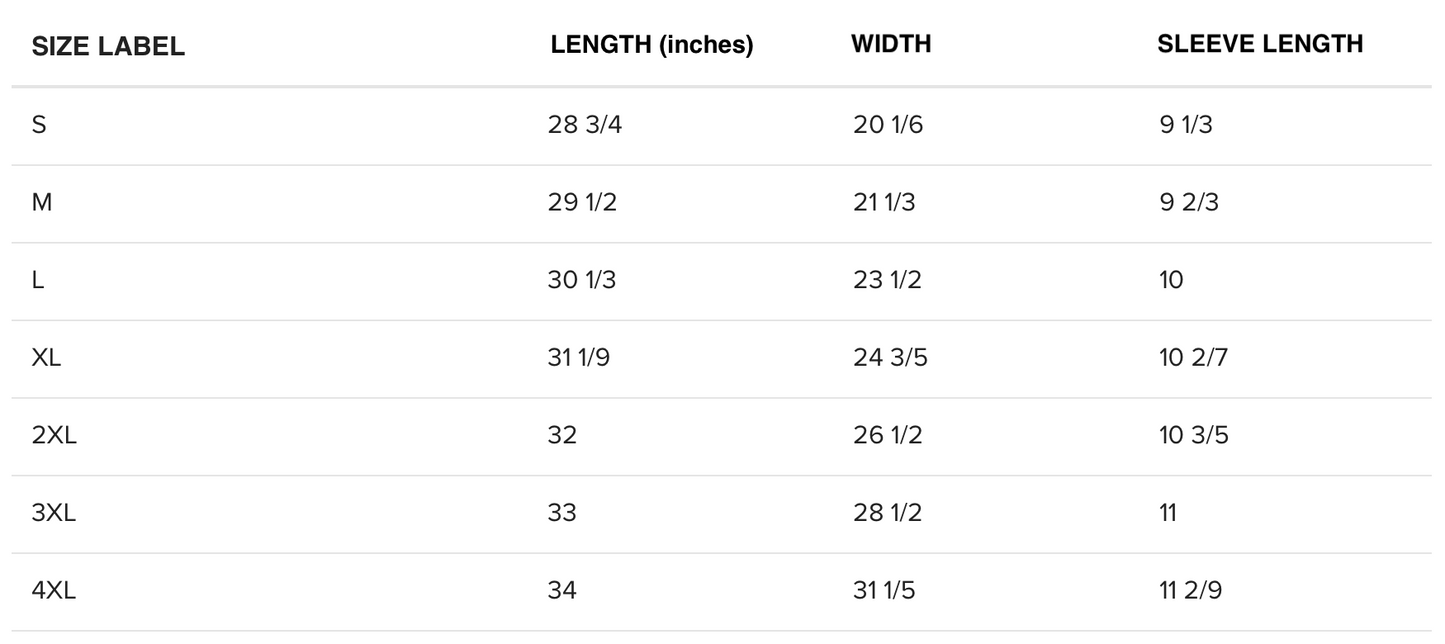This screenshot has height=644, width=1445.
Task: Select the XL size row label
Action: tap(46, 357)
